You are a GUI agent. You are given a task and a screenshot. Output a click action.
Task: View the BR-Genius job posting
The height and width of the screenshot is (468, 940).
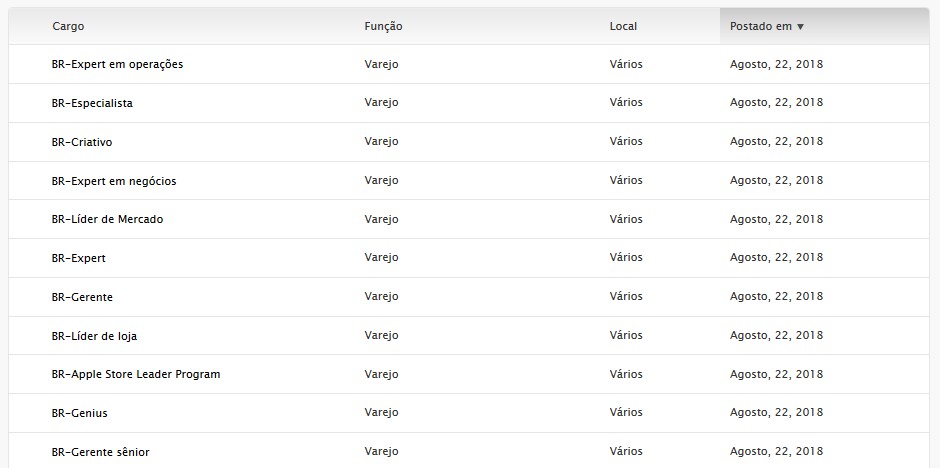click(79, 413)
